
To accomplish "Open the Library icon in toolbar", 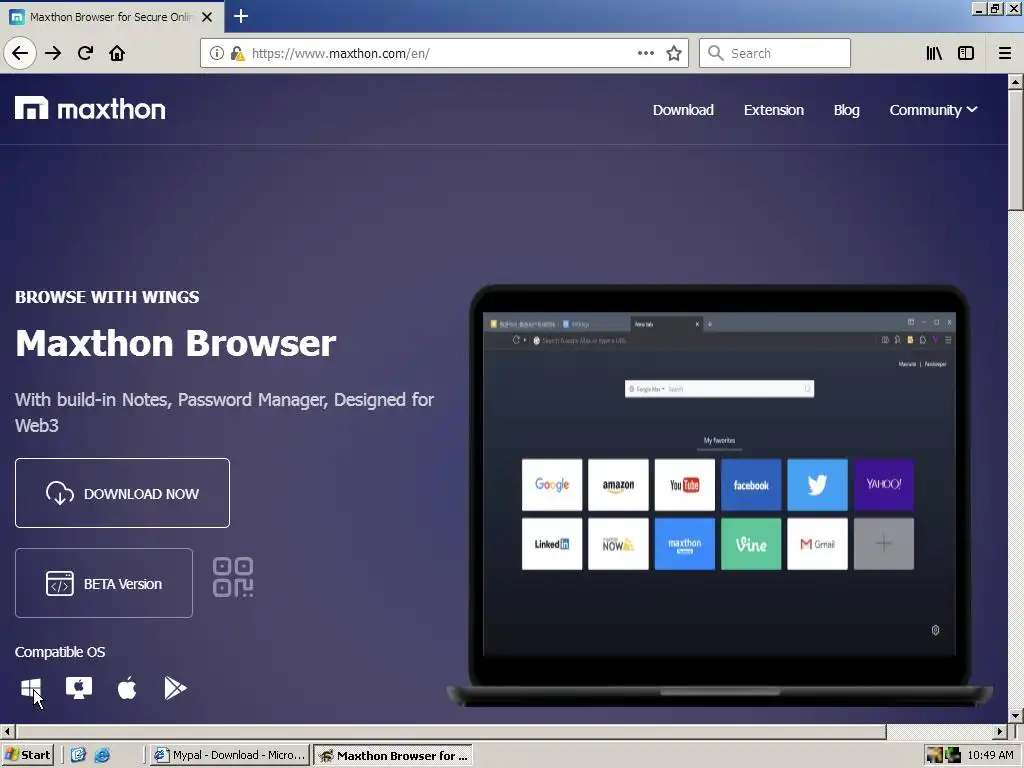I will click(934, 53).
